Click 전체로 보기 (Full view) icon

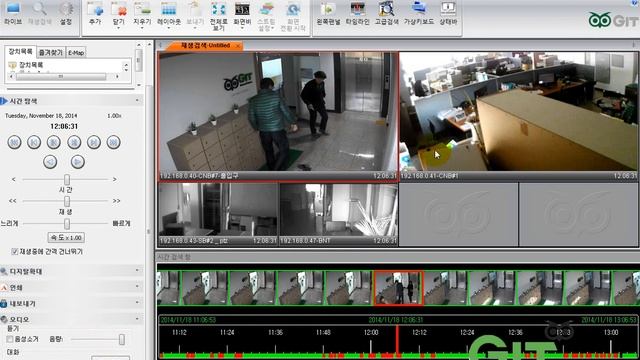click(x=218, y=16)
